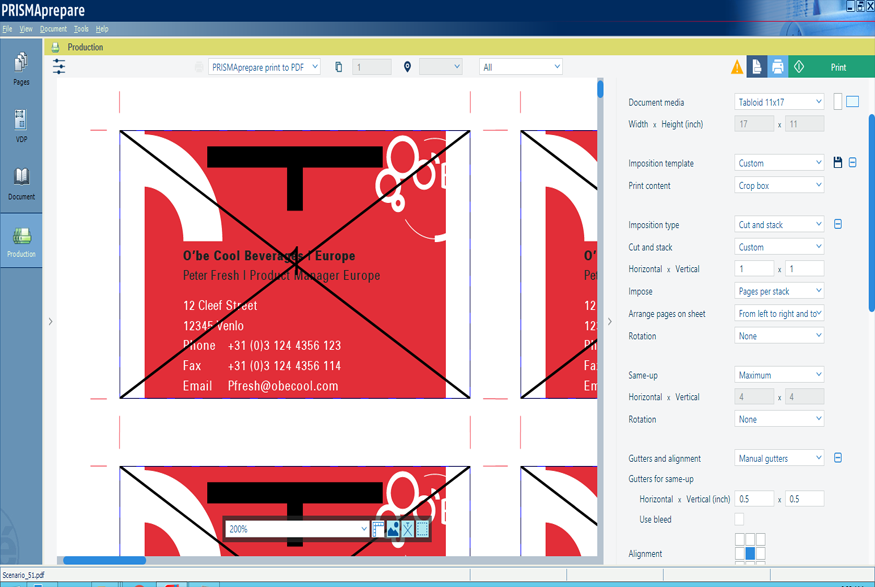Select the center alignment cell in the grid
The image size is (875, 587).
[x=750, y=553]
